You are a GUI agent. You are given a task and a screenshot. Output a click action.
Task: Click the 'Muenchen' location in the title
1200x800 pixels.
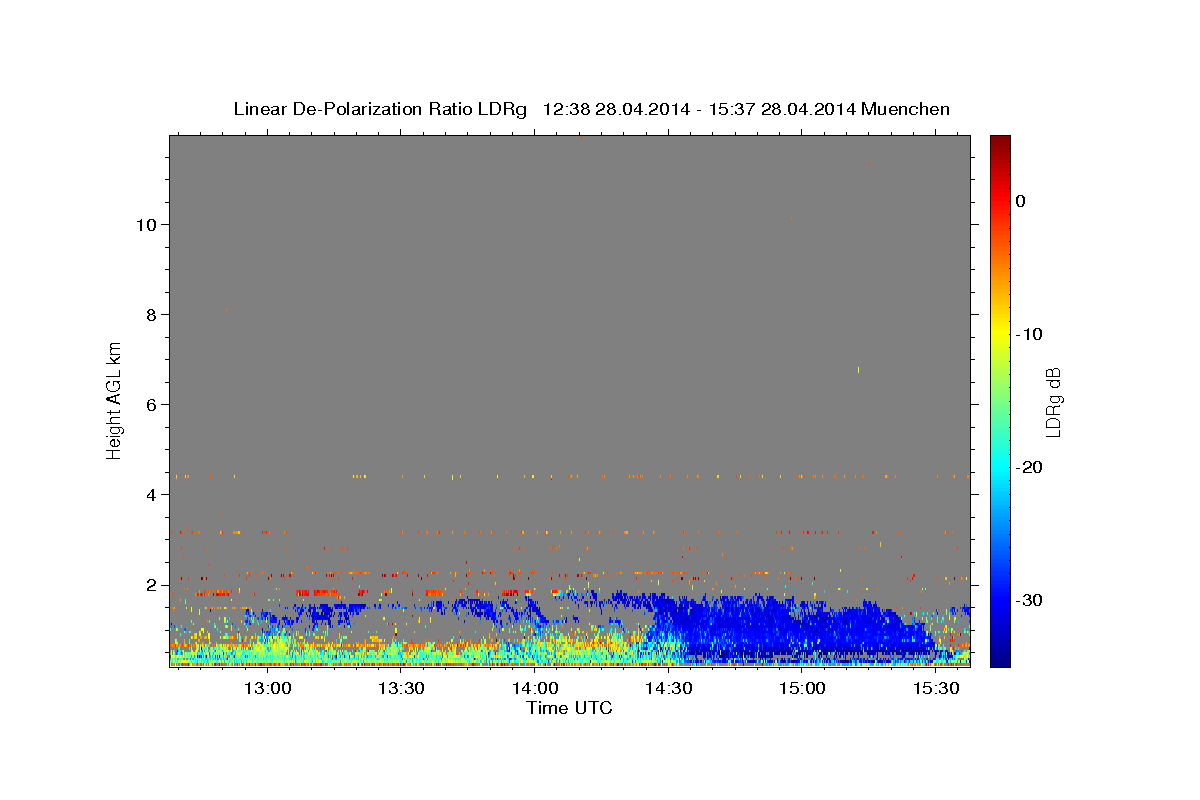[x=906, y=109]
